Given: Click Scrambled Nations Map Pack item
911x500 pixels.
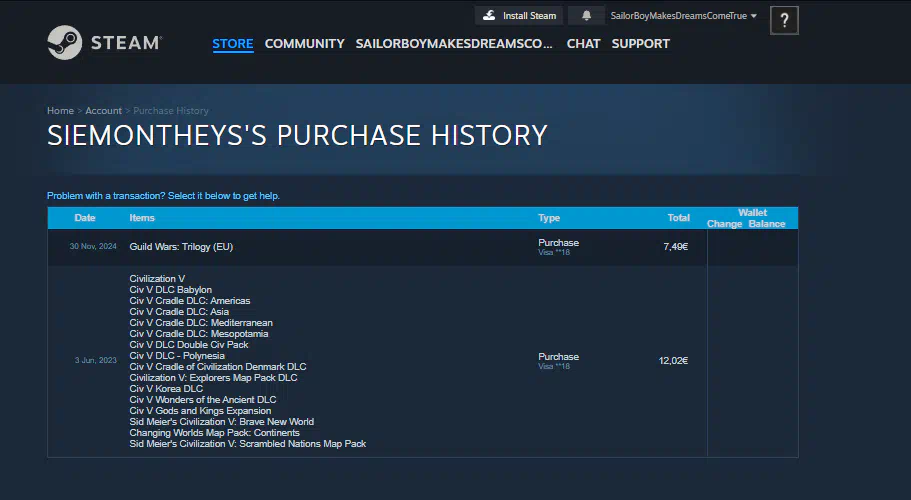Looking at the screenshot, I should 248,444.
